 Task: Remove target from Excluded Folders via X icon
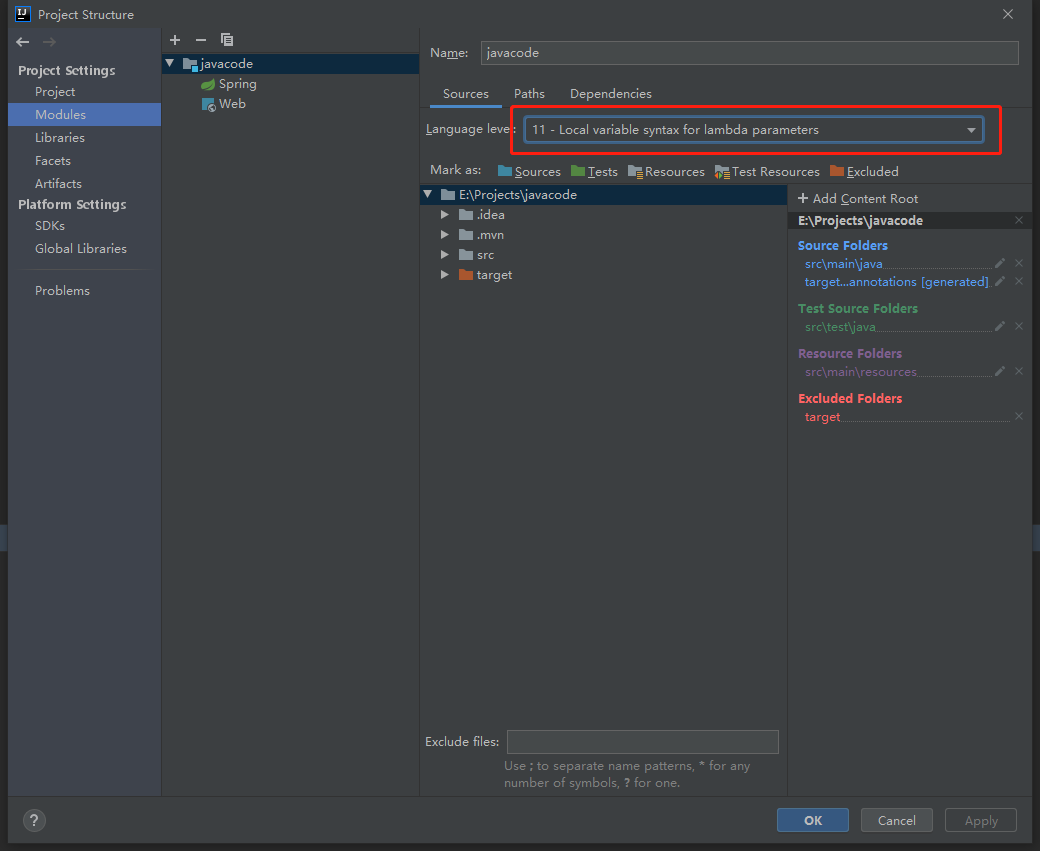tap(1018, 416)
